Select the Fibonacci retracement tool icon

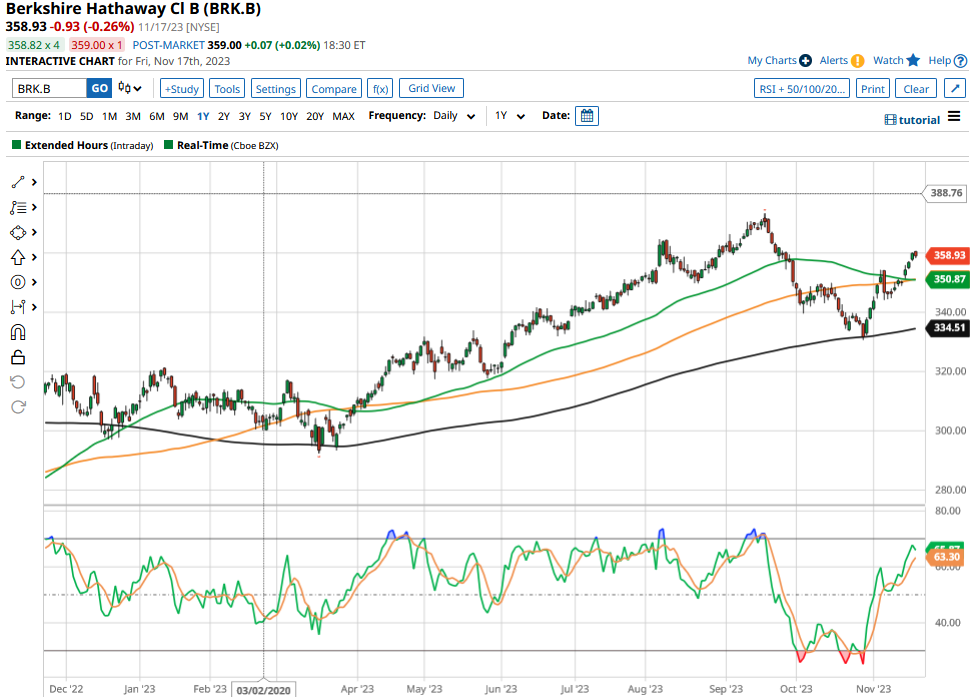(17, 207)
